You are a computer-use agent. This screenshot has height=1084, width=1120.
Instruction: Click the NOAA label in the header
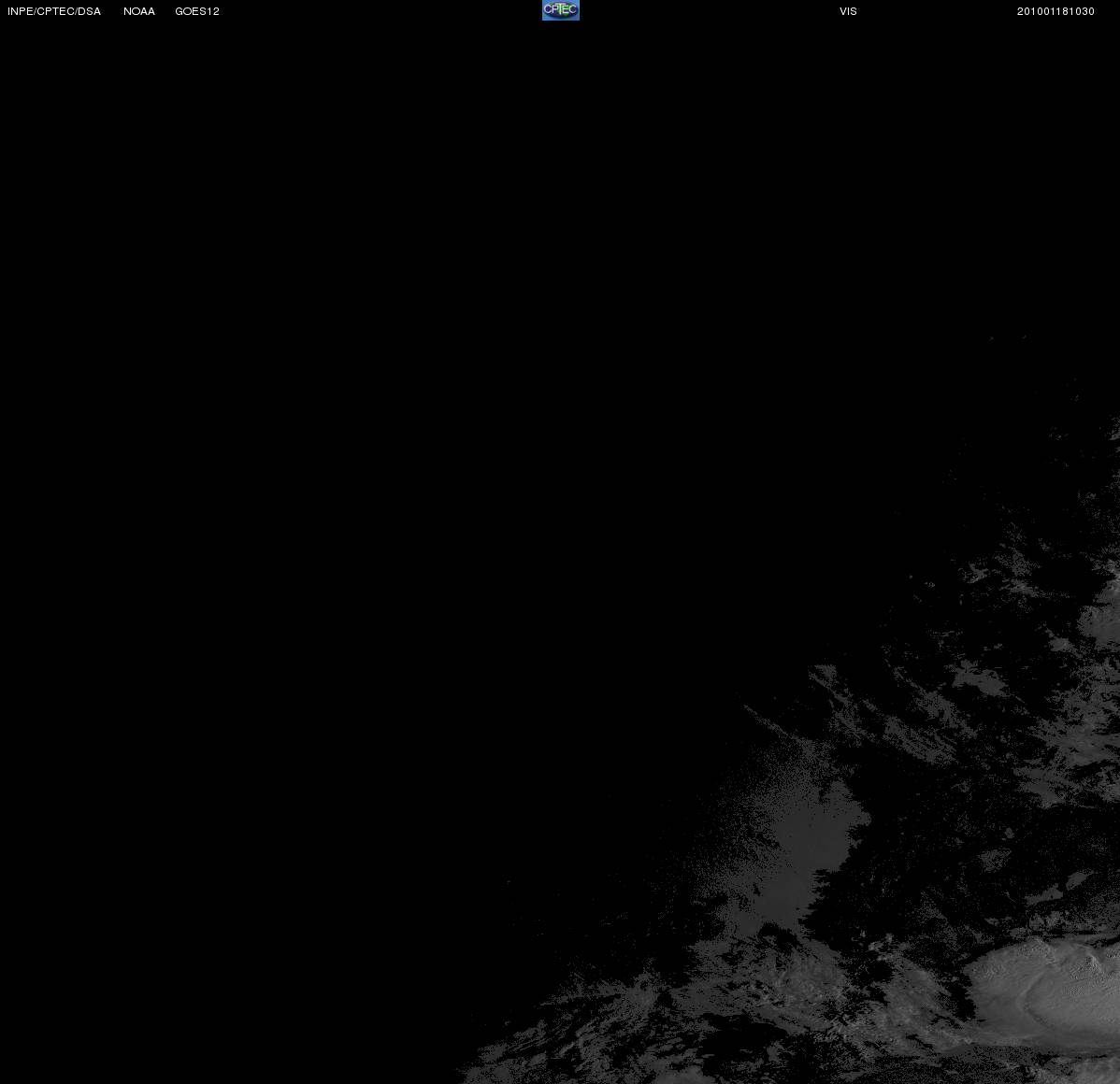[139, 11]
